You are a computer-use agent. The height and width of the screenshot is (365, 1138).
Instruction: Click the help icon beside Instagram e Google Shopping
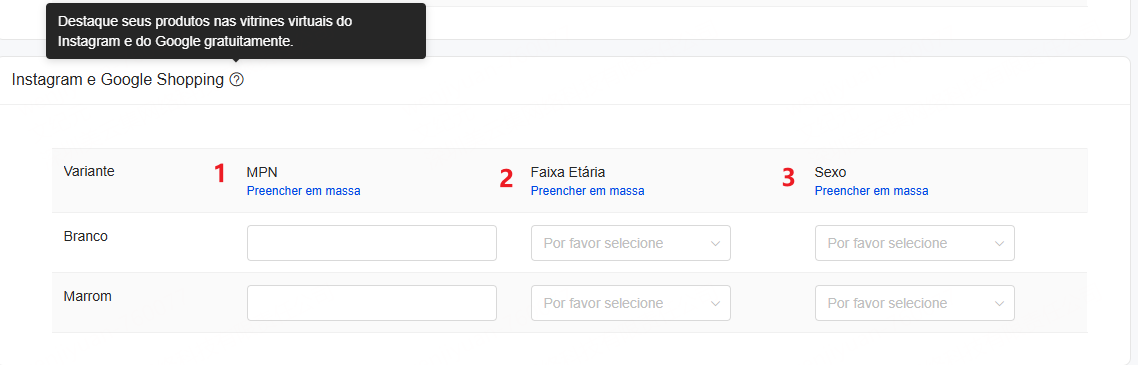(237, 81)
